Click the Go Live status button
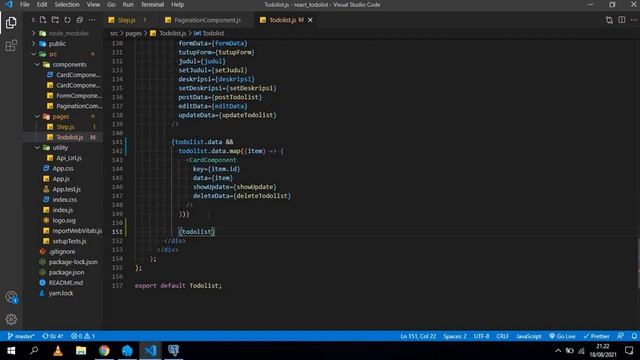640x360 pixels. pyautogui.click(x=562, y=336)
